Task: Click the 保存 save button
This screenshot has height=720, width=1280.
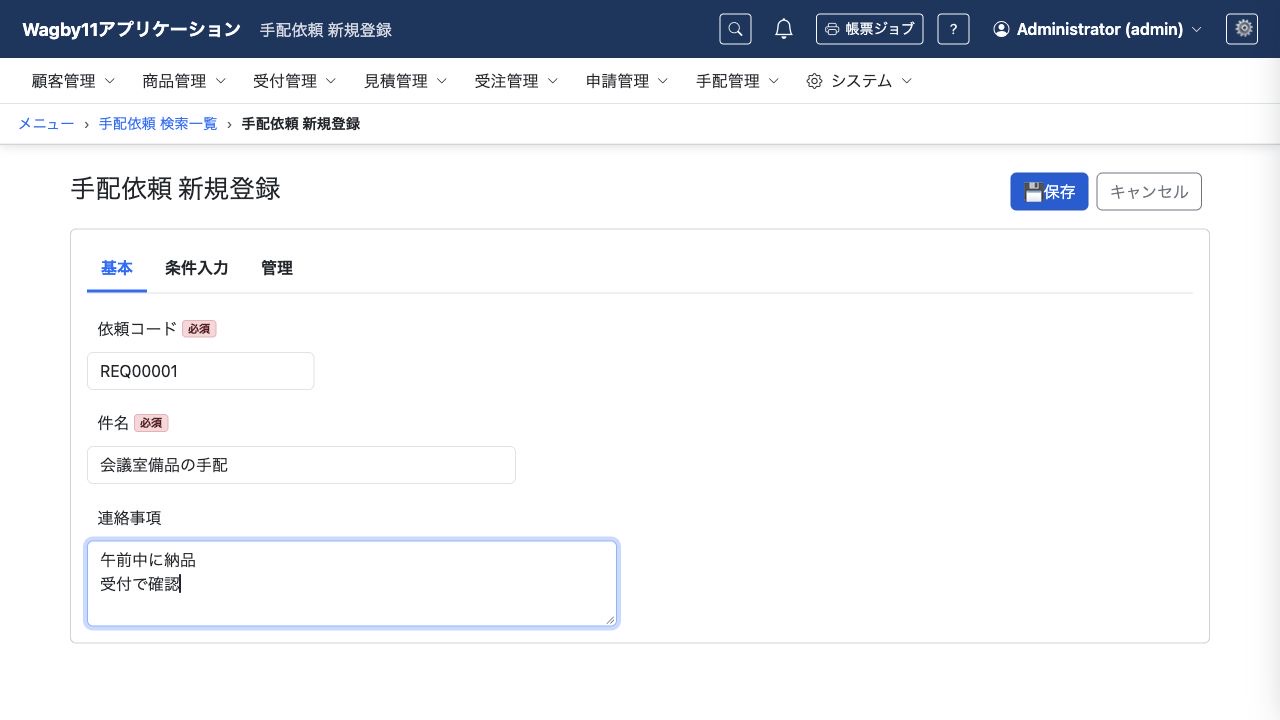Action: [1049, 192]
